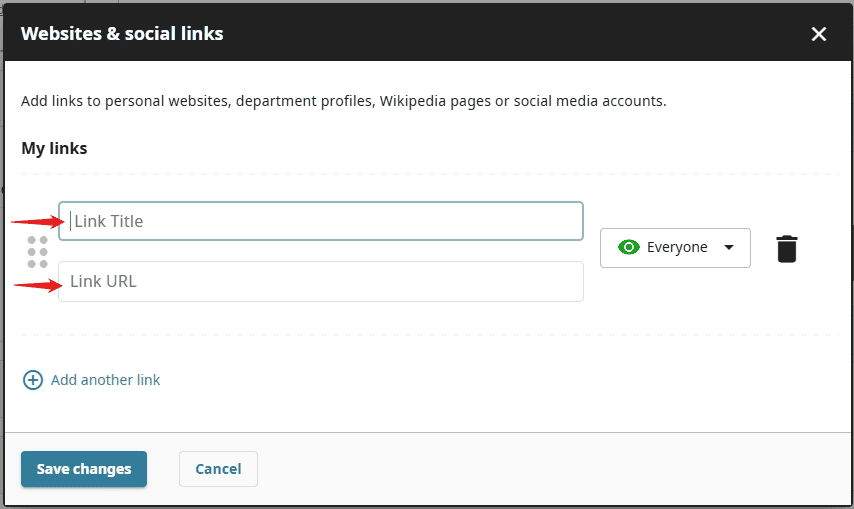This screenshot has height=509, width=854.
Task: Click the dark dialog header bar
Action: tap(500, 34)
